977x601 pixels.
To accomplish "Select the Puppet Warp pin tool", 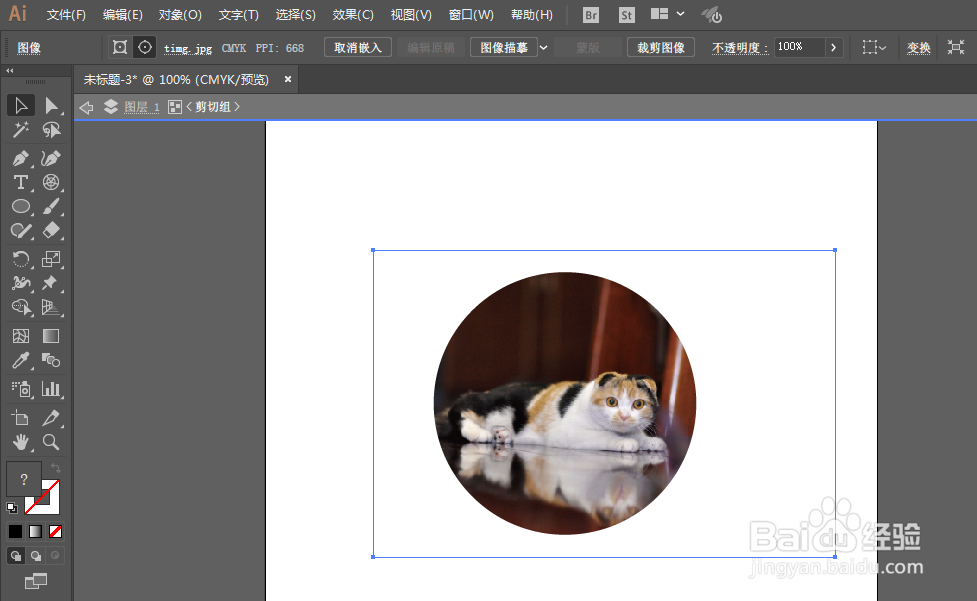I will [51, 283].
